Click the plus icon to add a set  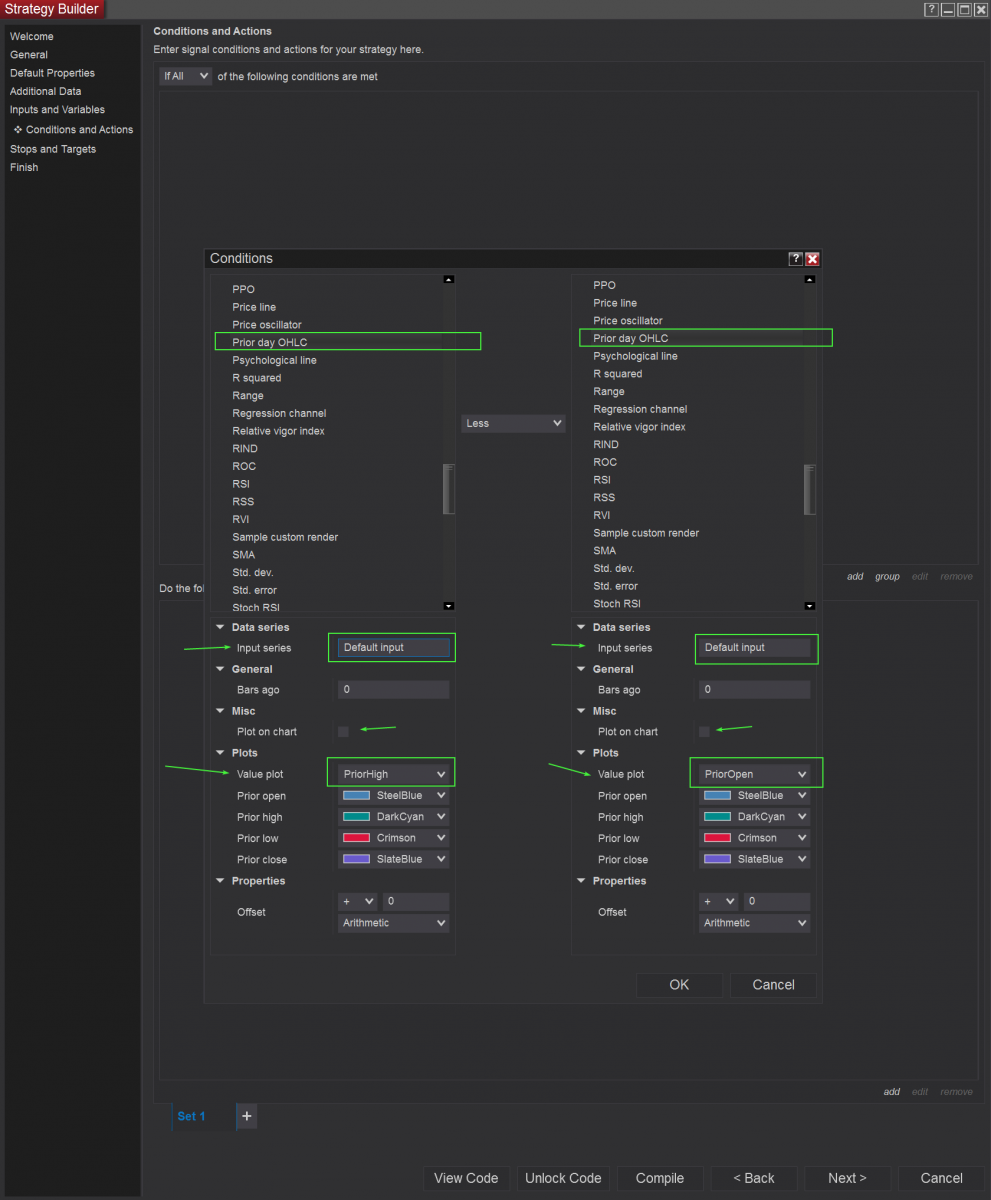(x=247, y=1116)
